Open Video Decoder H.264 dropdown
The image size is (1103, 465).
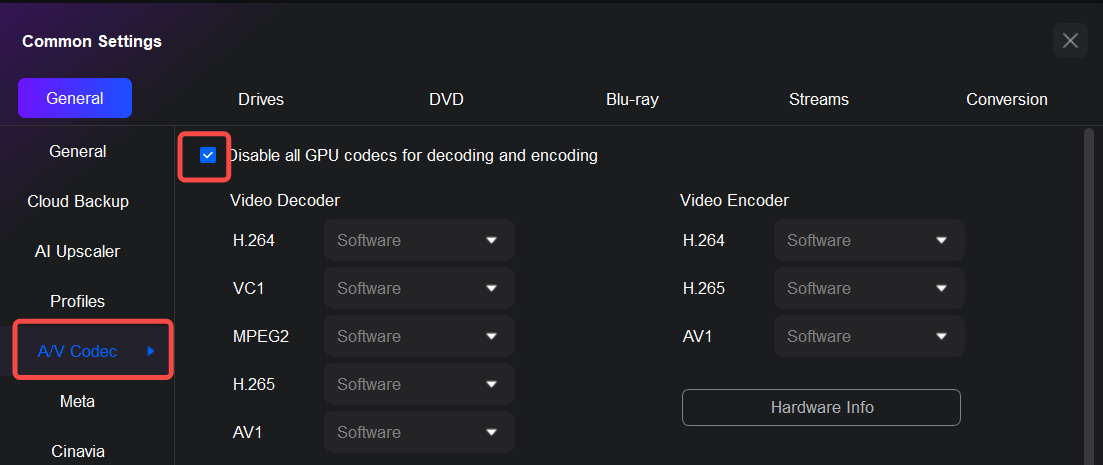coord(419,240)
